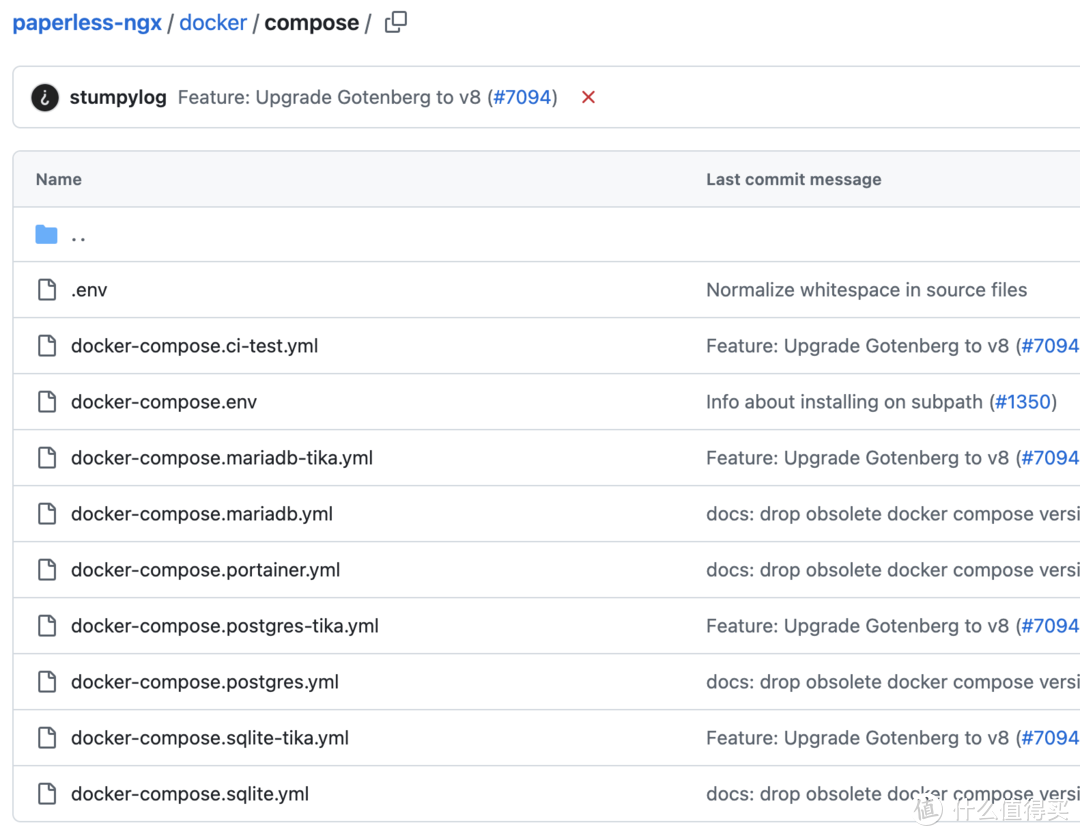Open the #1350 pull request link
1080x836 pixels.
pyautogui.click(x=1022, y=402)
